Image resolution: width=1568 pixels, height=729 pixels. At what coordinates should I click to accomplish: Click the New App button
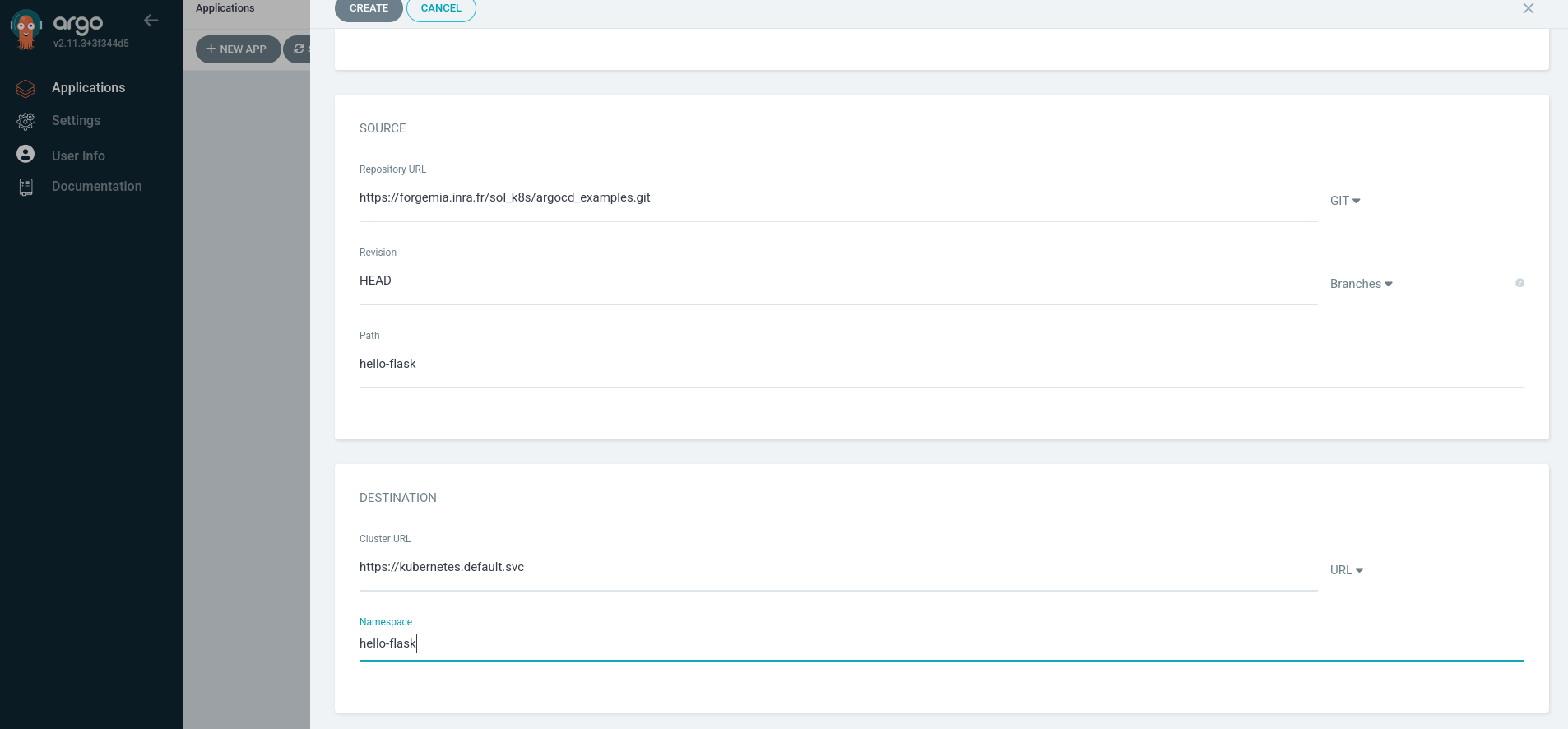click(x=238, y=49)
